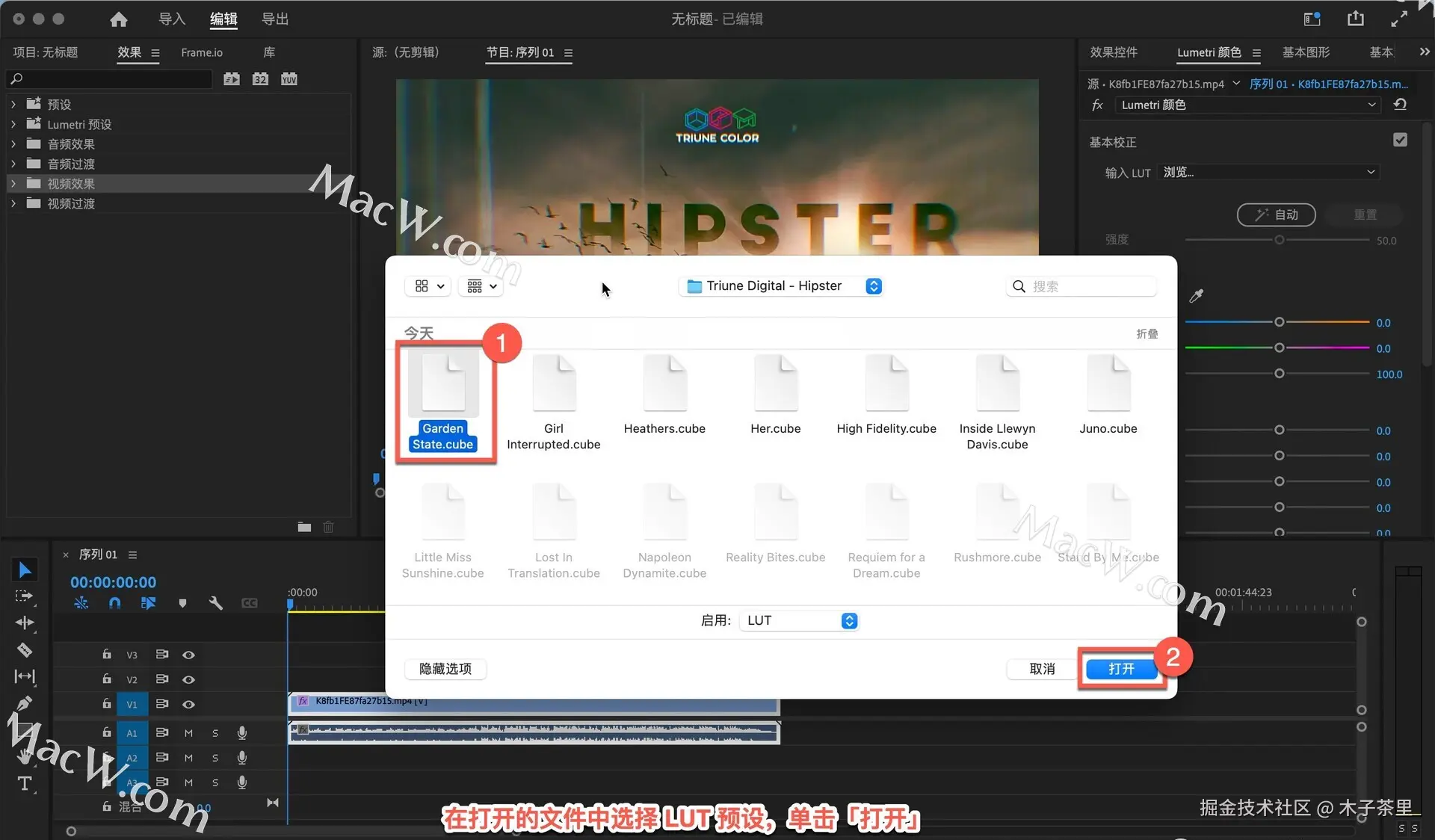Screen dimensions: 1435x840
Task: Click the share/export icon at top right
Action: click(1355, 19)
